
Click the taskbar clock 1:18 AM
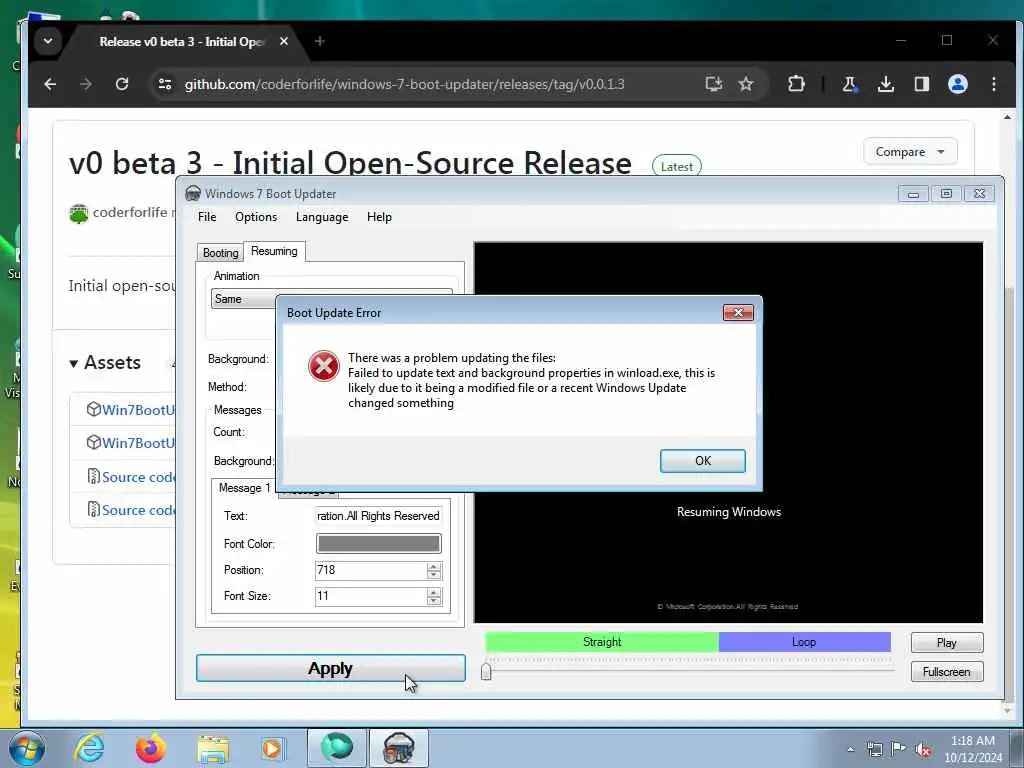[x=972, y=741]
